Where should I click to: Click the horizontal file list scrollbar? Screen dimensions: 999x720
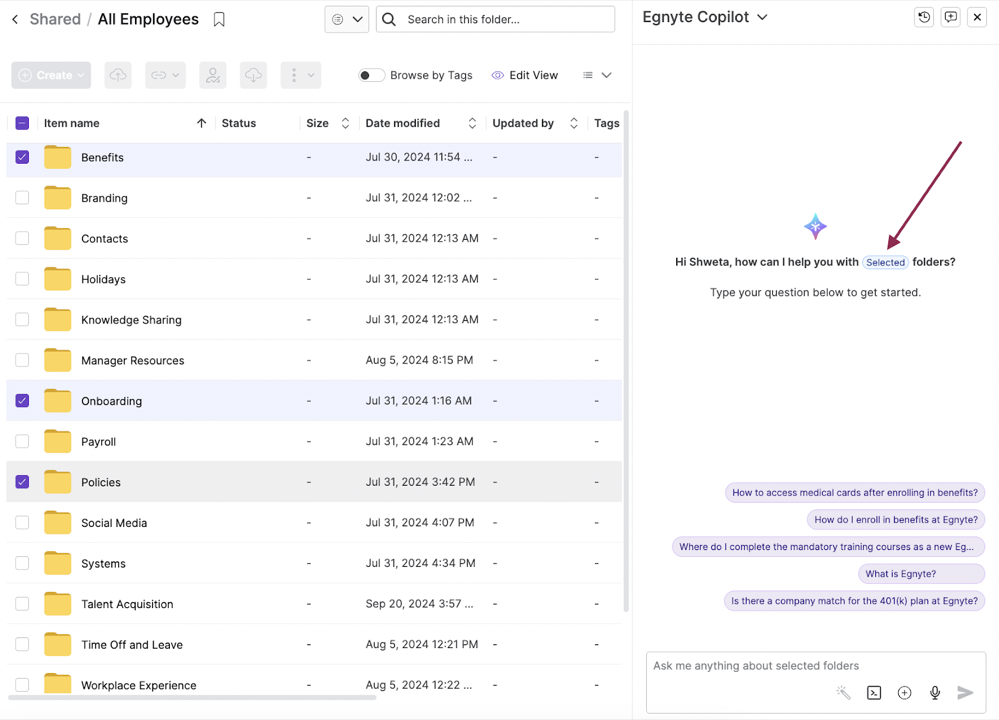coord(192,698)
